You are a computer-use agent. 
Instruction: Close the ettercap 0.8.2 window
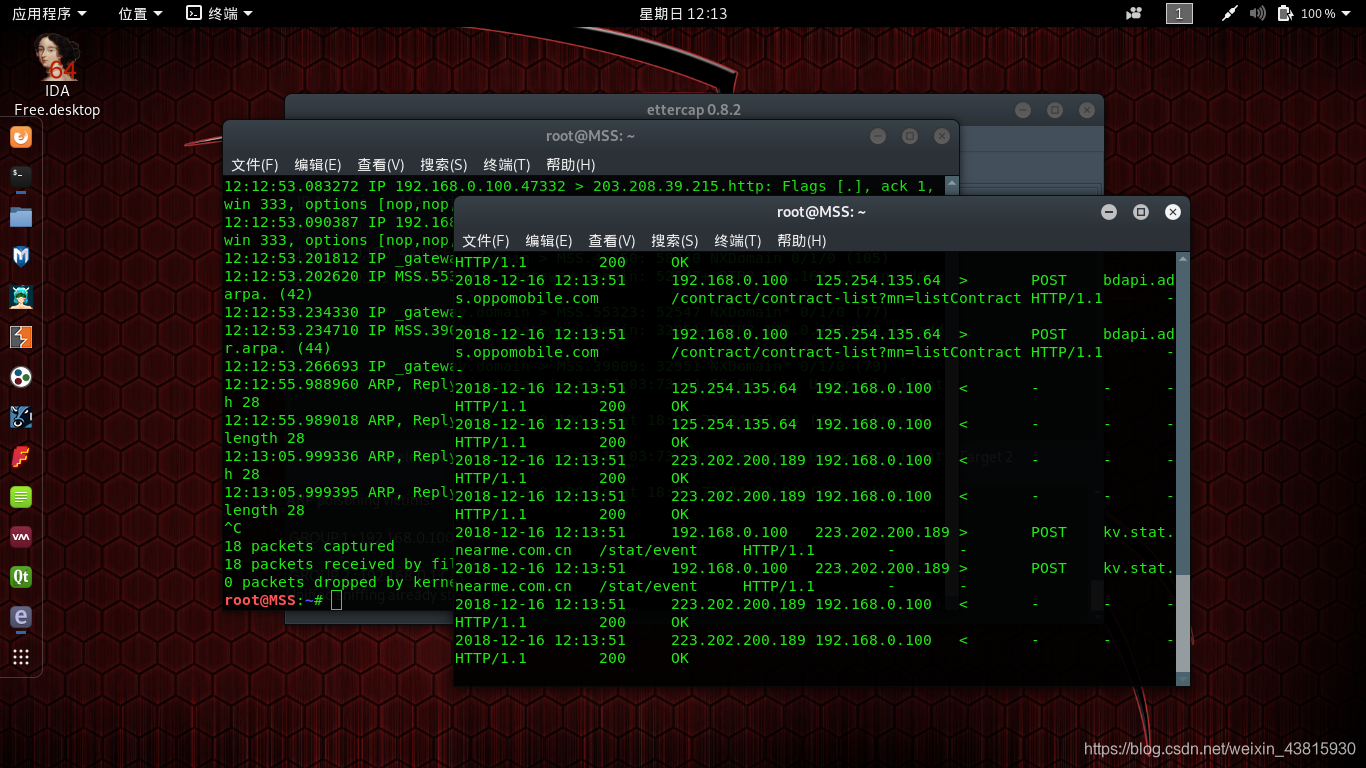tap(1087, 110)
